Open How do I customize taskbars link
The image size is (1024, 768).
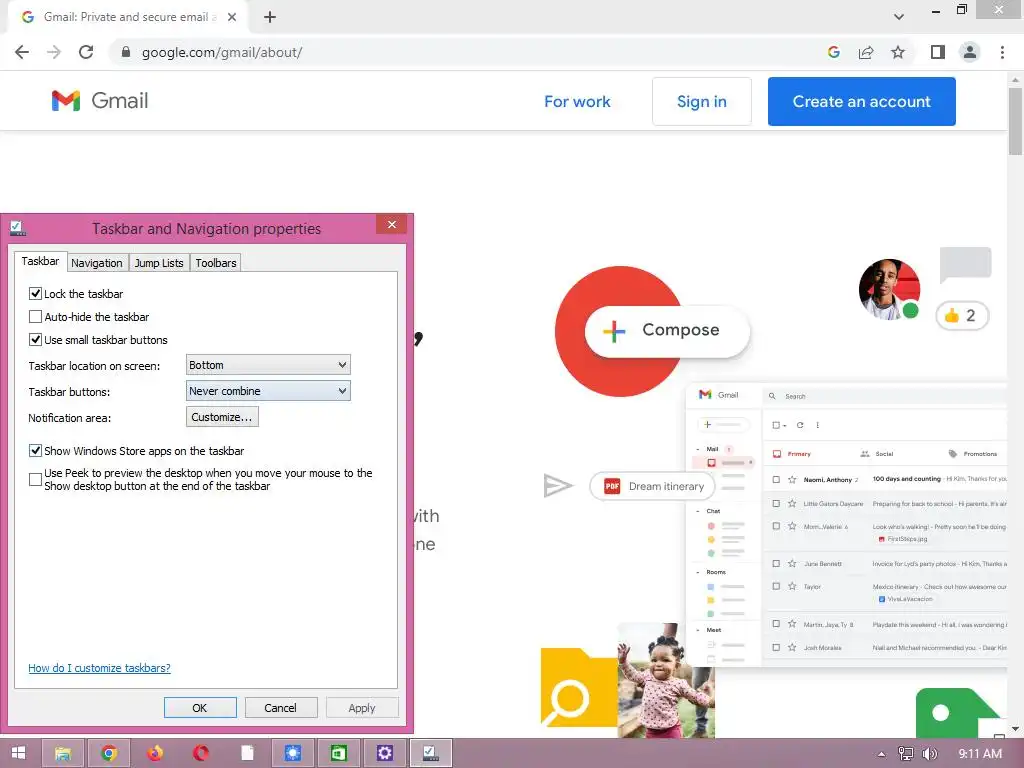[99, 668]
